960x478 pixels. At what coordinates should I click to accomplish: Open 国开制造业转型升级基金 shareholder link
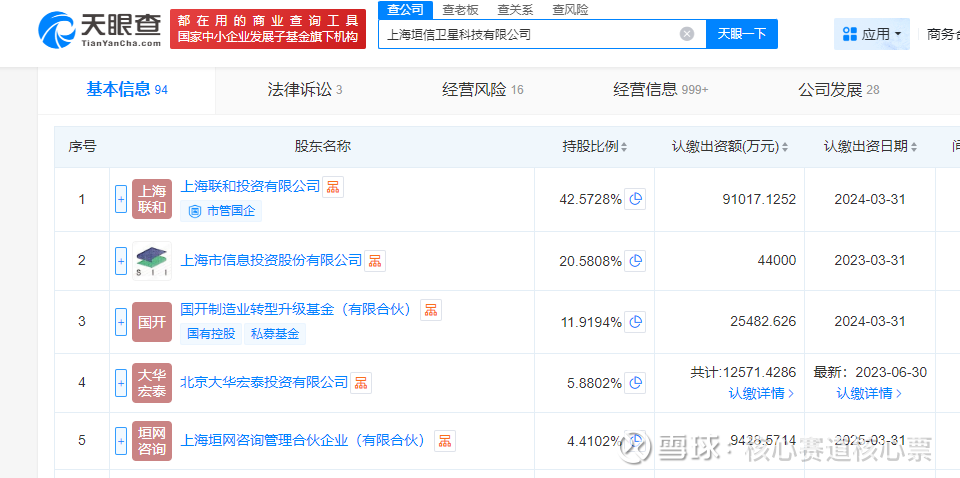[x=296, y=309]
